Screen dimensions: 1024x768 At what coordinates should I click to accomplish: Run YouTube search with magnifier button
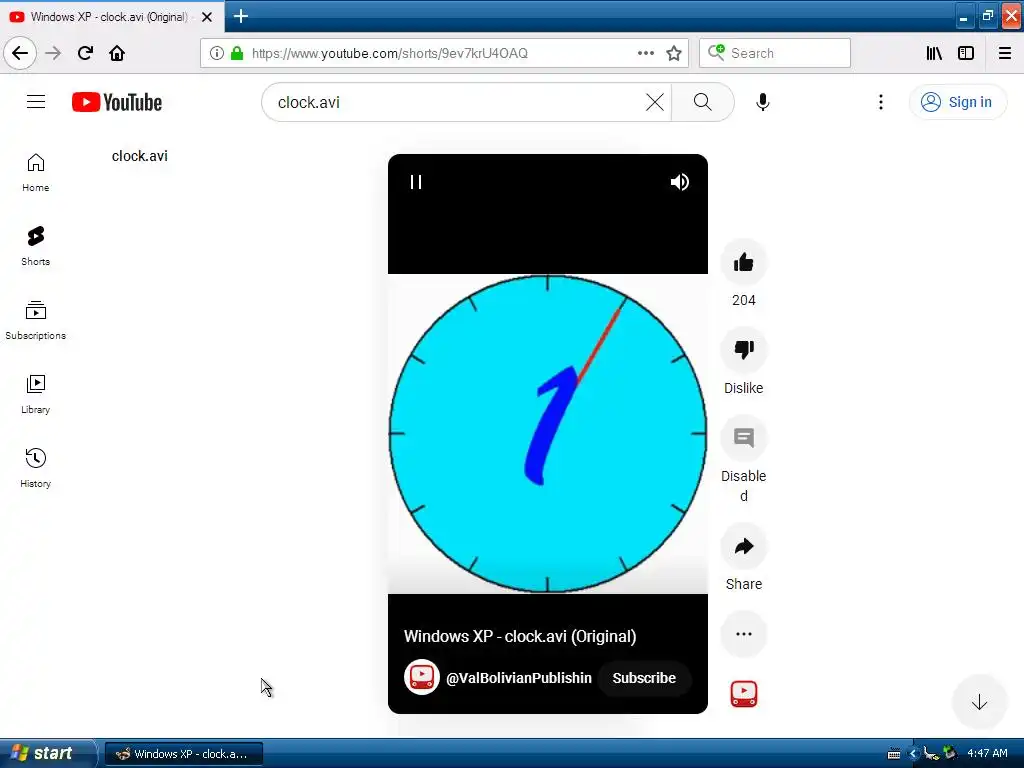(703, 102)
